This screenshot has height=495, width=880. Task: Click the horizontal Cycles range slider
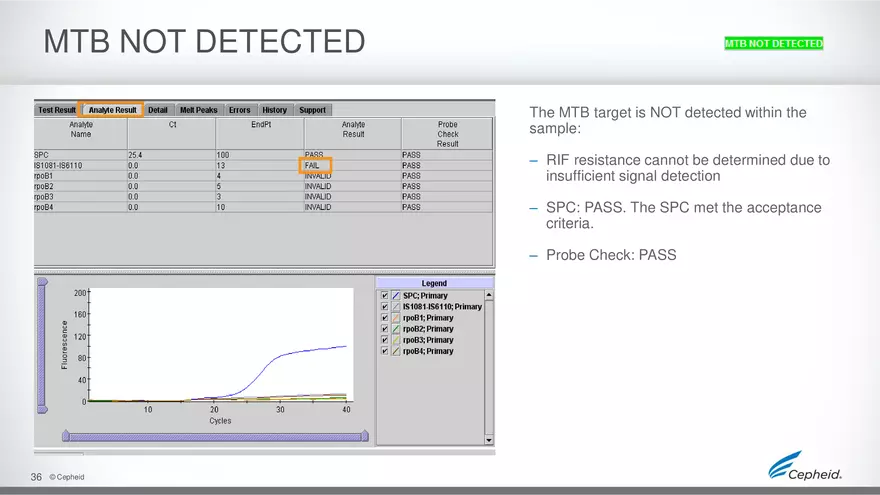(x=216, y=436)
